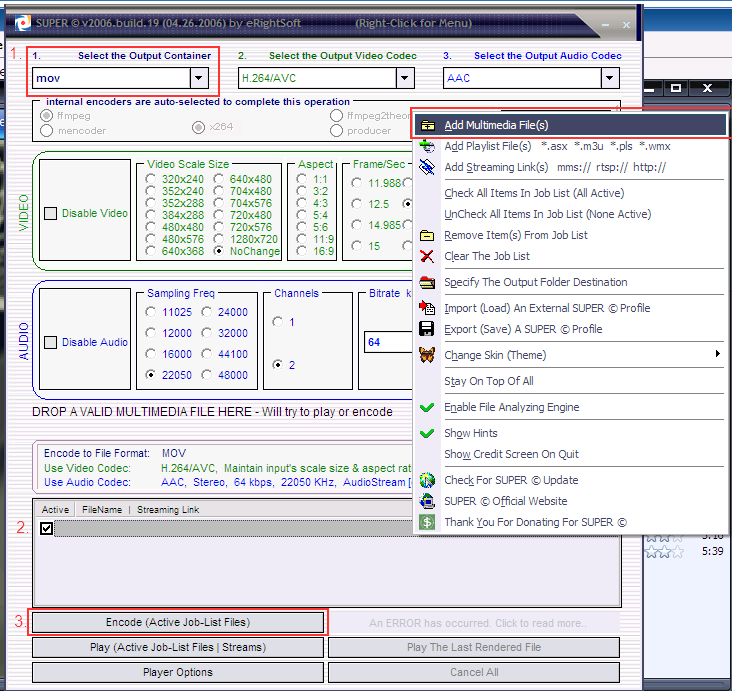Select the 640x480 video scale size
This screenshot has height=691, width=732.
coord(218,179)
